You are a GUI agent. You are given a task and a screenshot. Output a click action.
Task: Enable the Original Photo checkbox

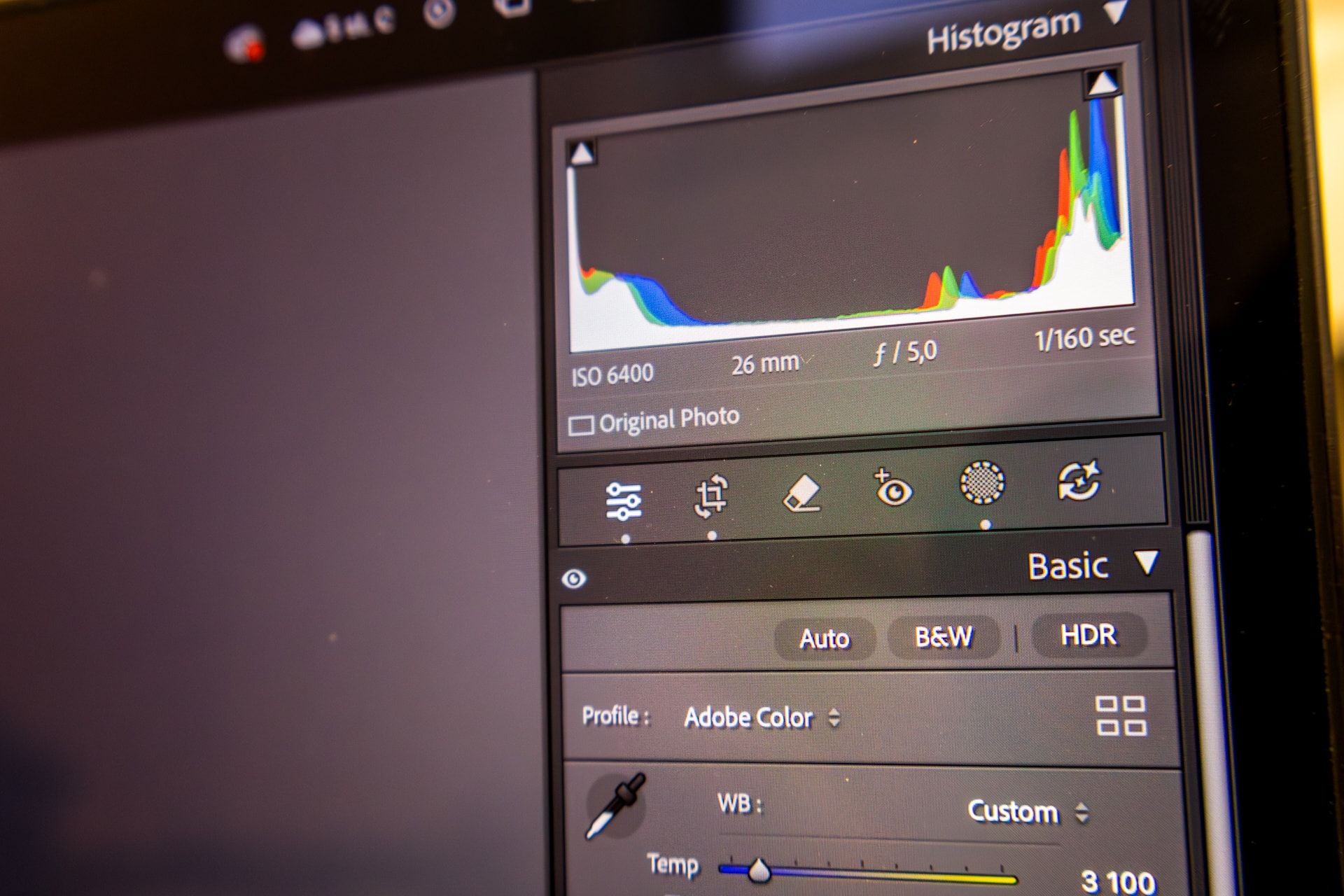(x=581, y=425)
